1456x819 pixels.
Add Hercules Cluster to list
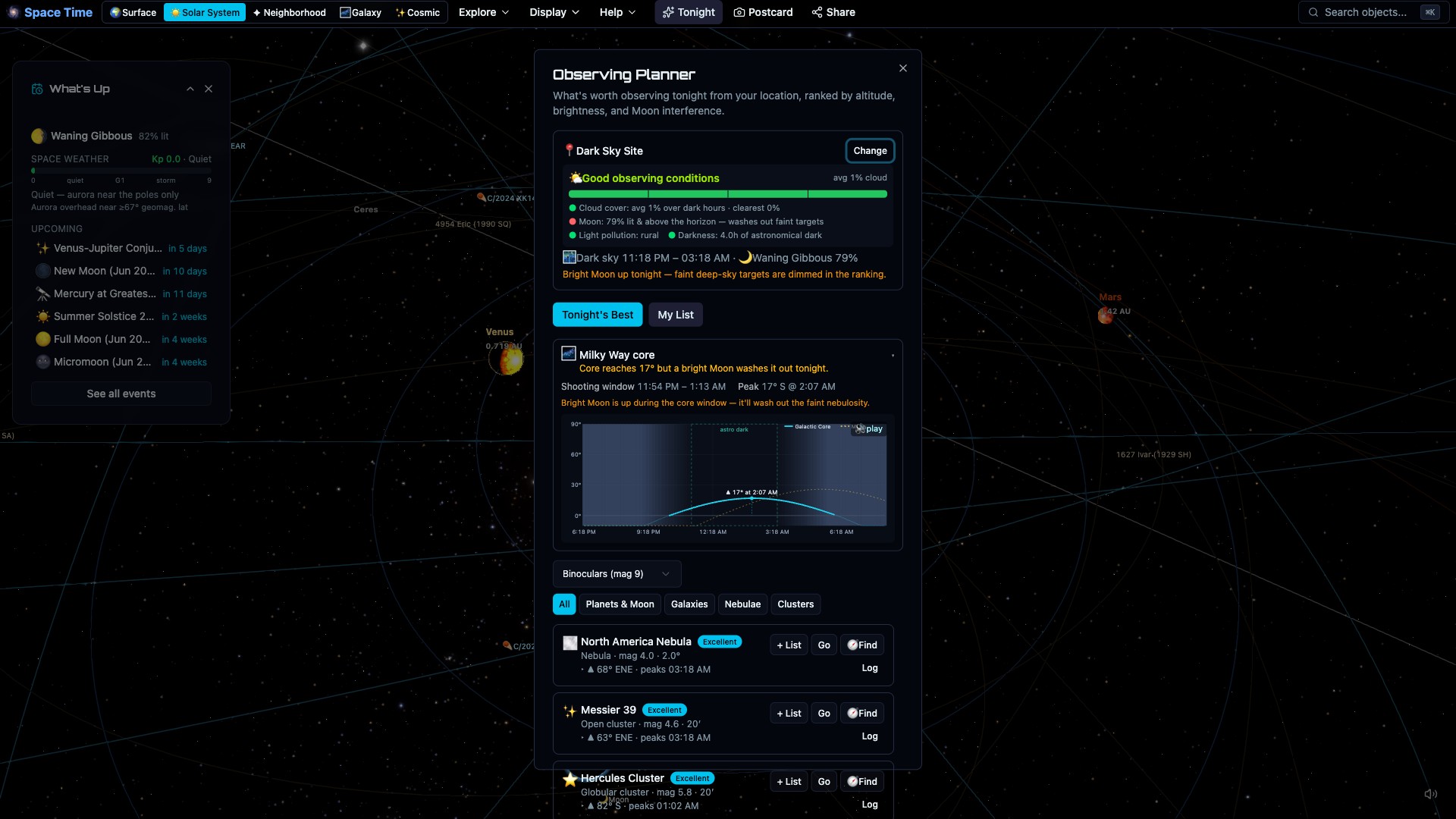coord(789,782)
